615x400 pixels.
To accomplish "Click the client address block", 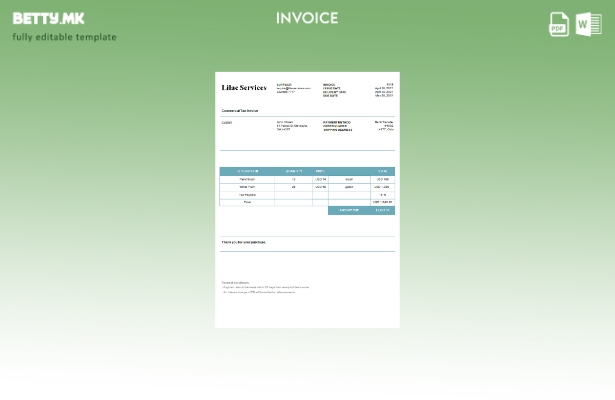I will point(292,125).
